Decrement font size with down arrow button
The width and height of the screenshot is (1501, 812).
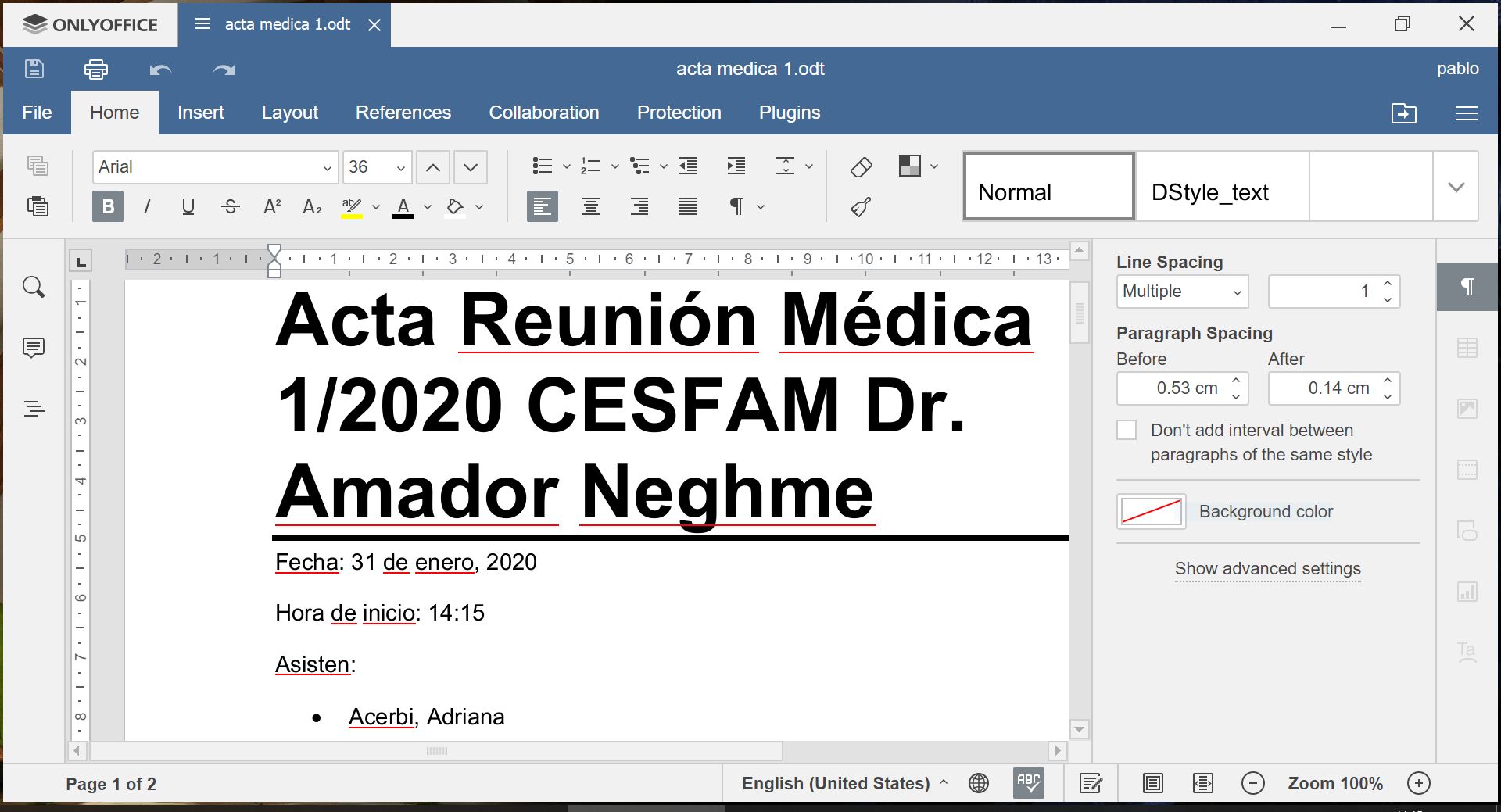[x=470, y=167]
